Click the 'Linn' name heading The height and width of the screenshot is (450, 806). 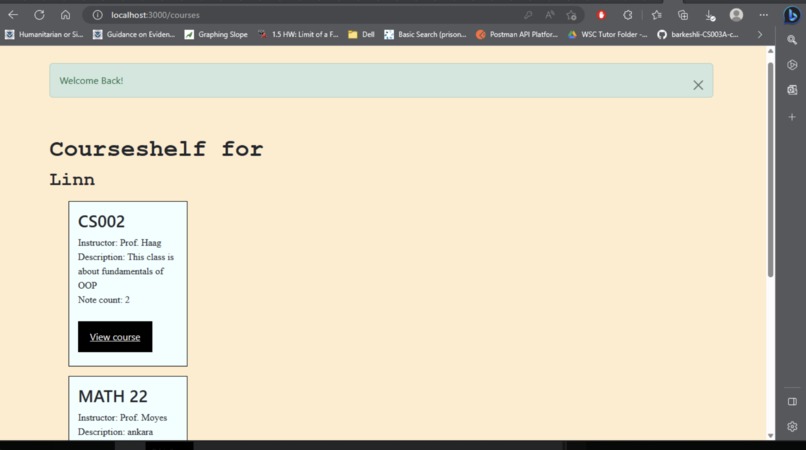point(72,179)
